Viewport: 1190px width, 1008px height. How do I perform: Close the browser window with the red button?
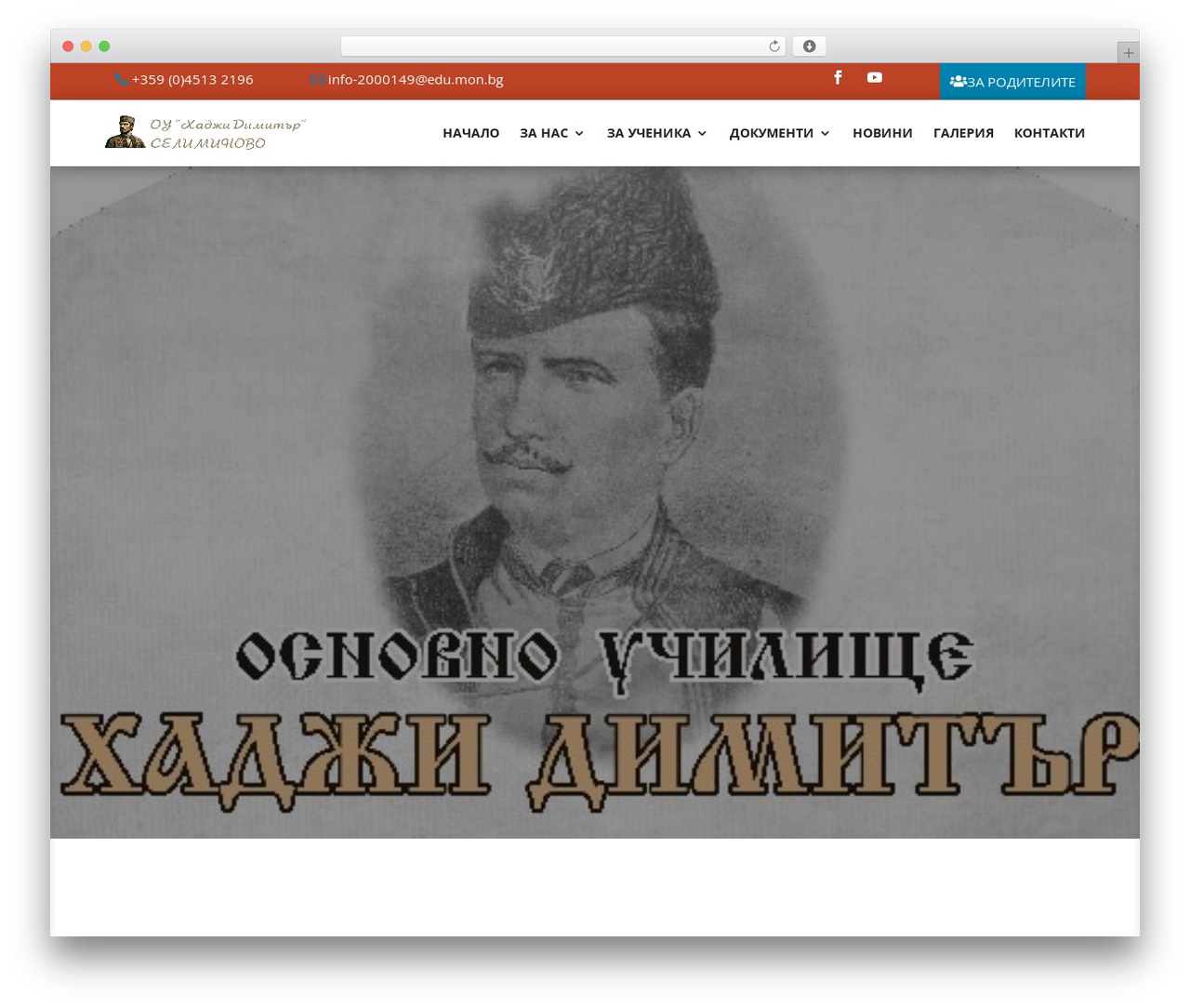(x=68, y=46)
